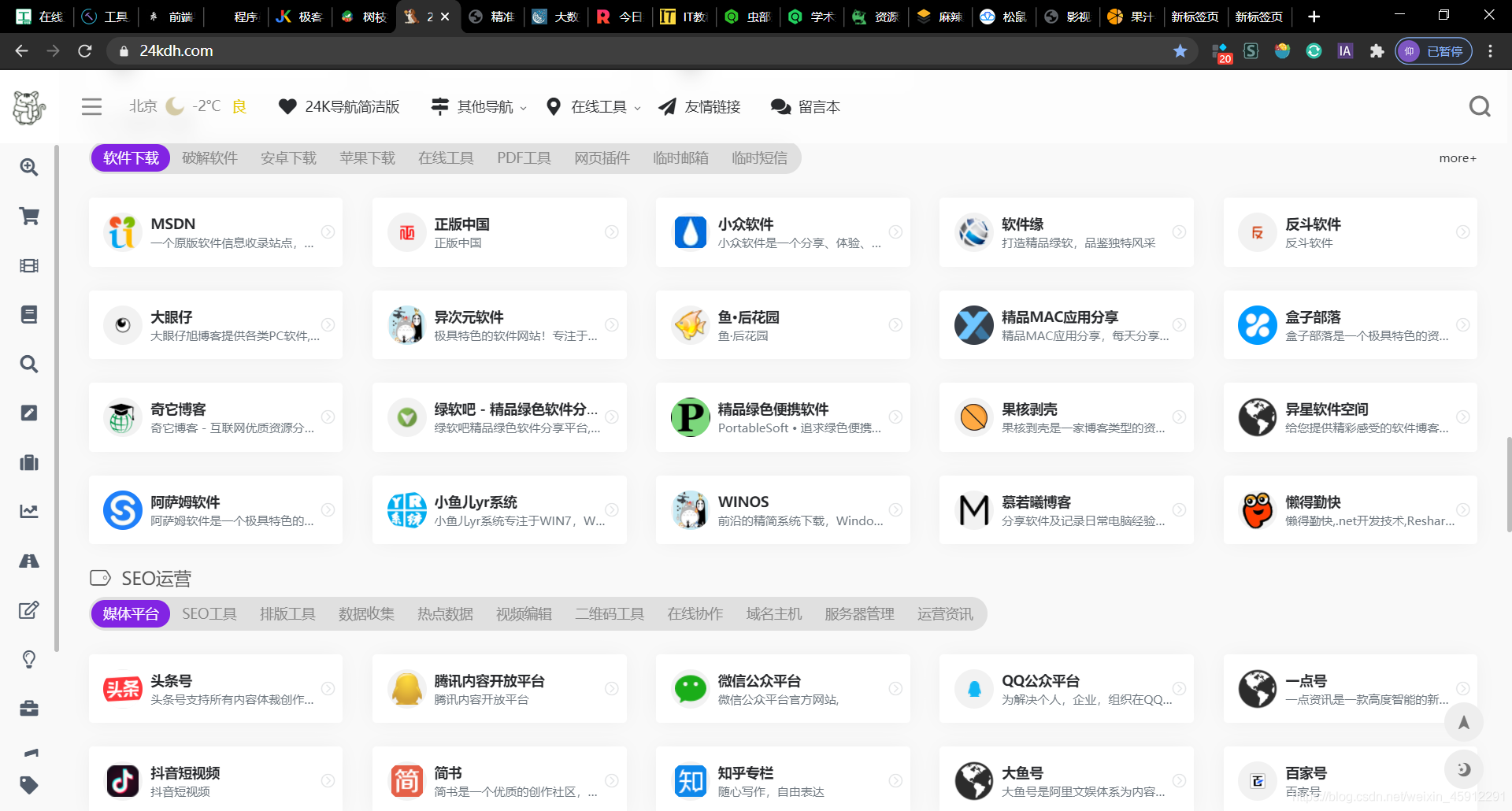Open 留言本 in the header
The width and height of the screenshot is (1512, 811).
[x=806, y=106]
